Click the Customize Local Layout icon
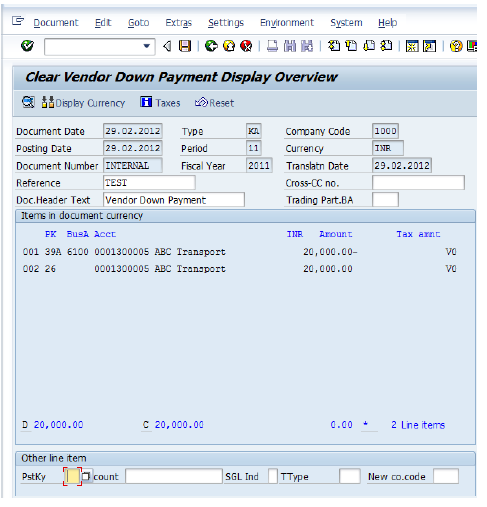This screenshot has width=487, height=507. (472, 46)
